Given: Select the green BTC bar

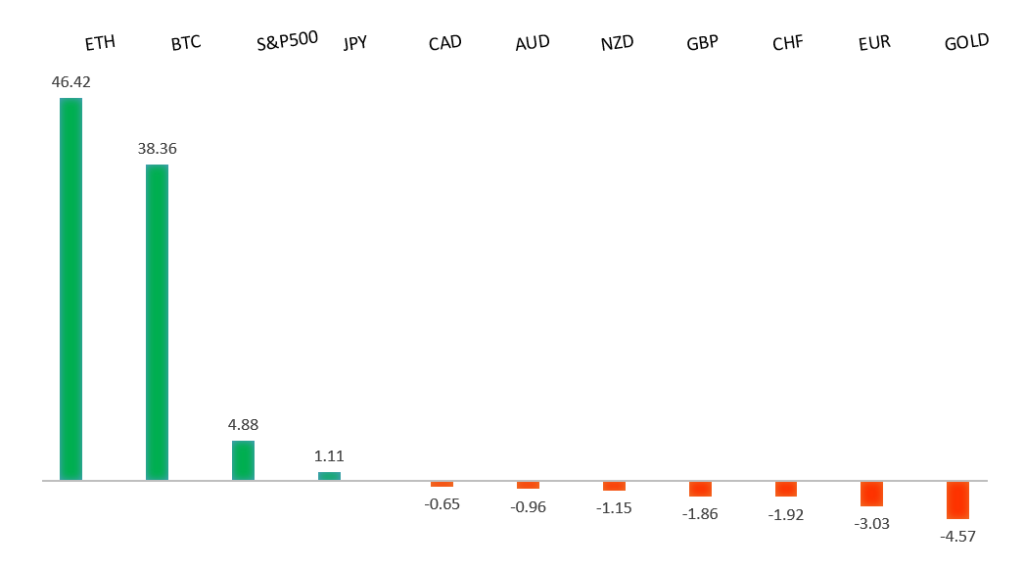Looking at the screenshot, I should coord(157,322).
